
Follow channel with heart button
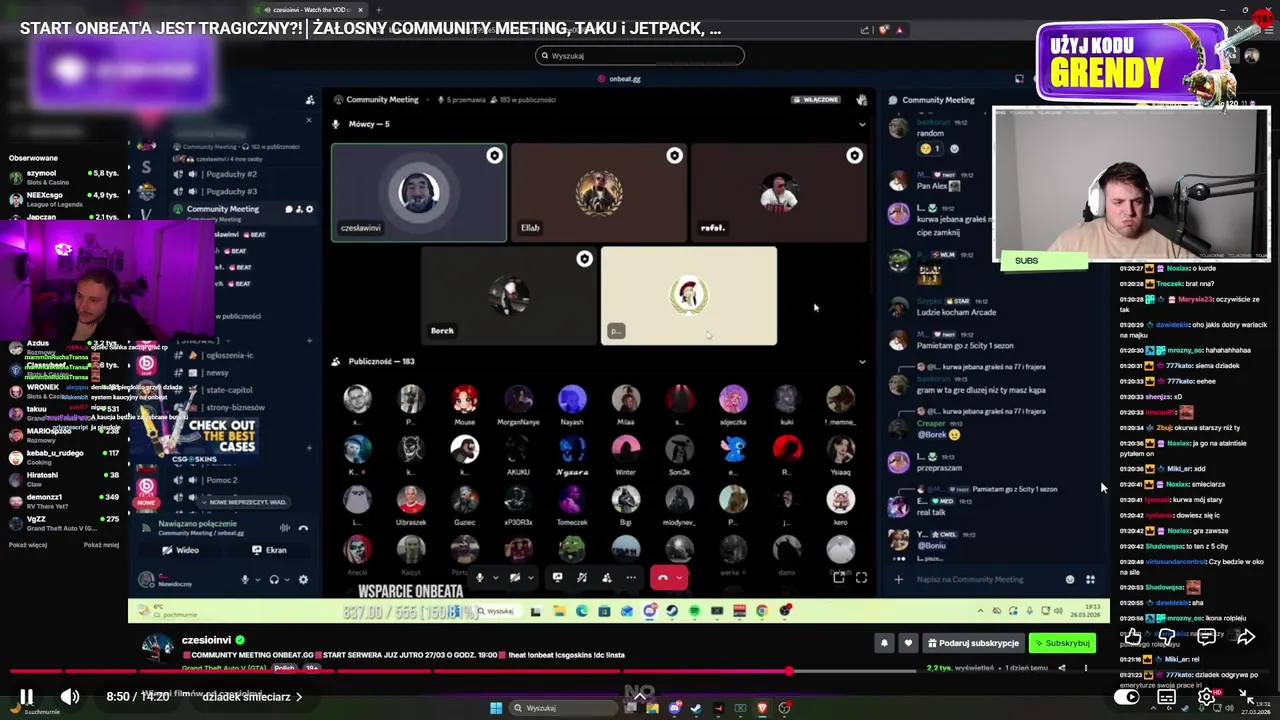coord(908,643)
